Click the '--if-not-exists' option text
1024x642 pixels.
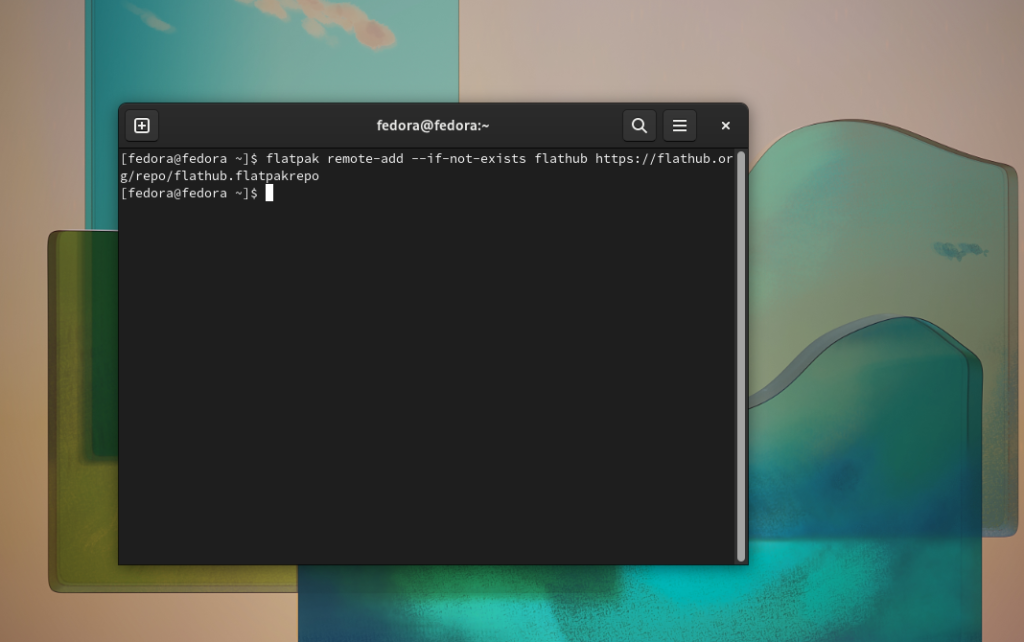pos(468,159)
